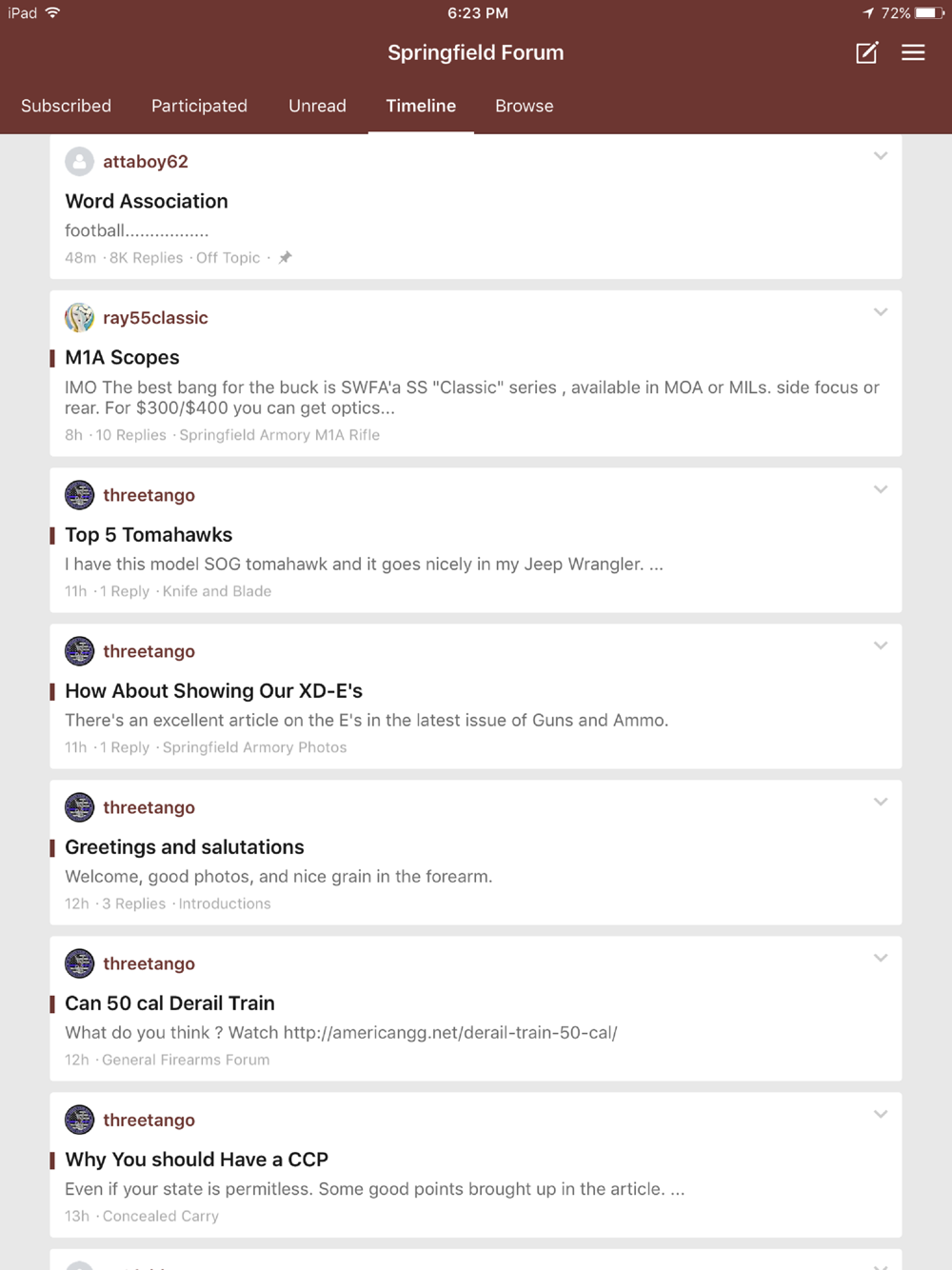Switch to the Subscribed tab
This screenshot has height=1270, width=952.
pos(66,106)
